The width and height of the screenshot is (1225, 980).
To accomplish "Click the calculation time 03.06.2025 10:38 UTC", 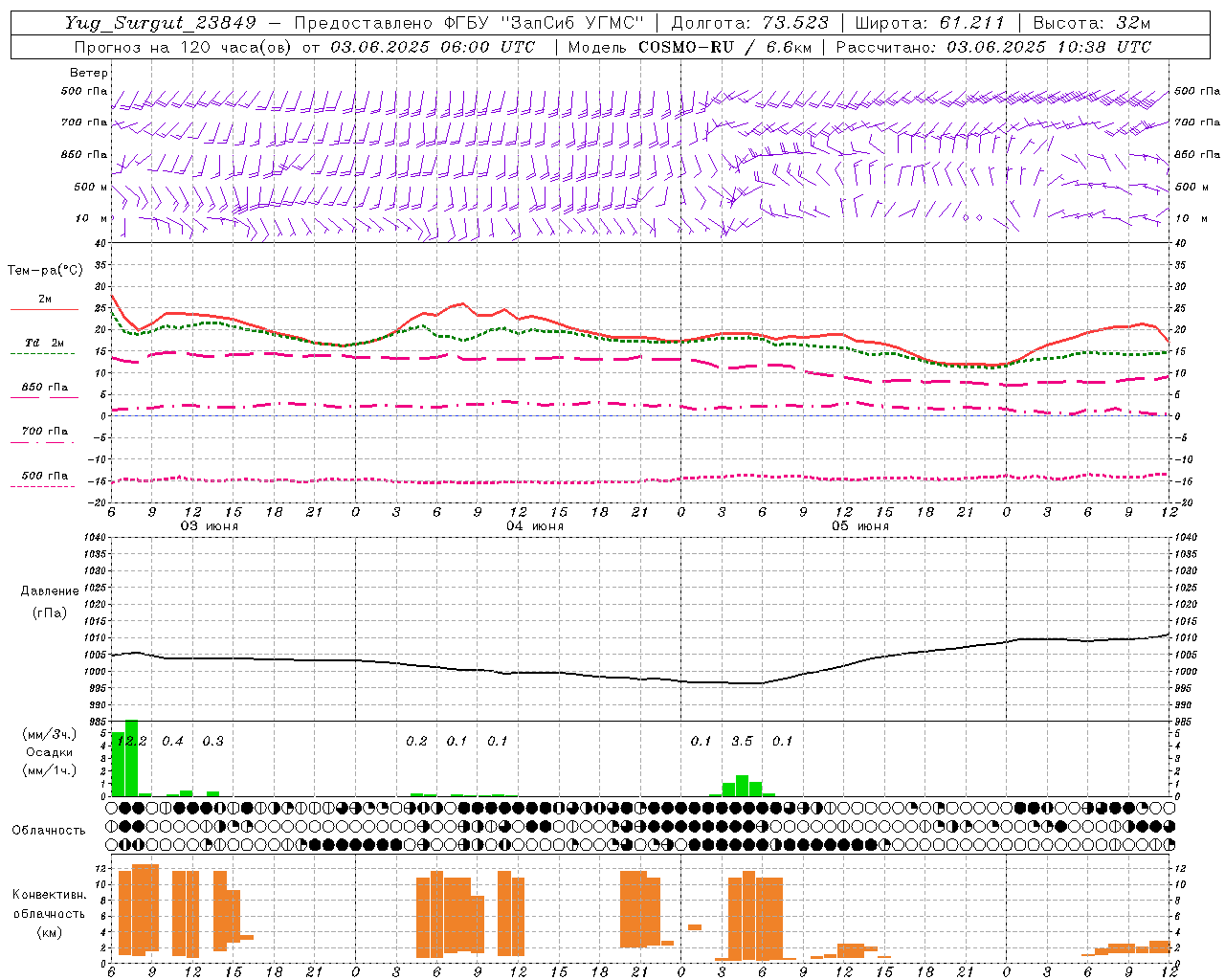I will [x=1049, y=47].
